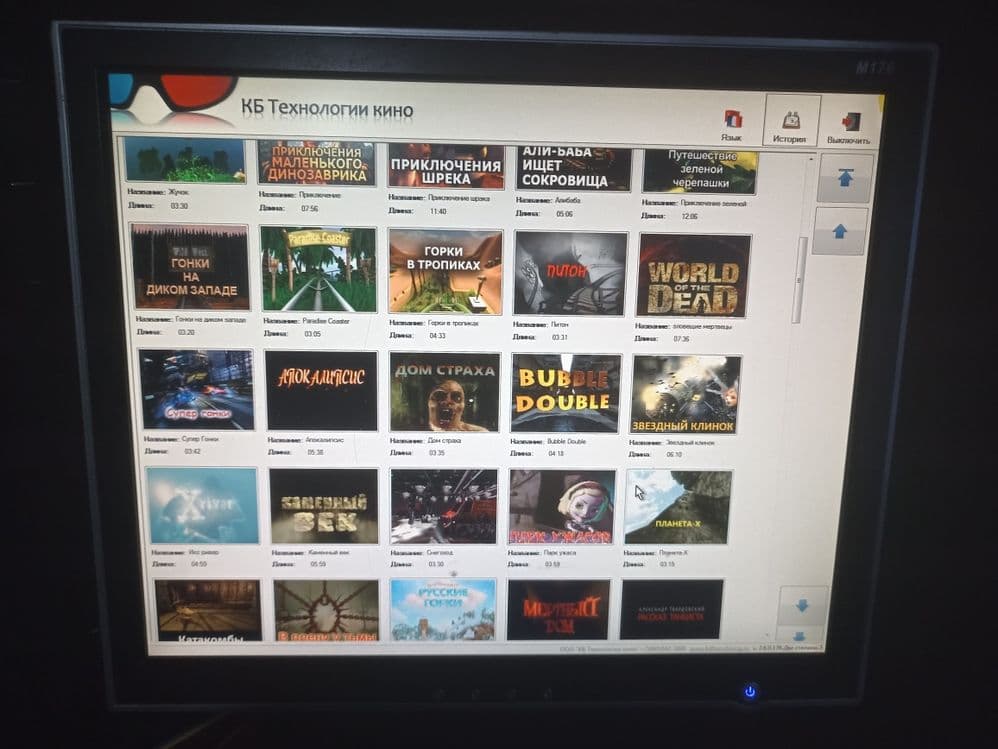
Task: Open the Paradise Coaster thumbnail
Action: click(319, 270)
